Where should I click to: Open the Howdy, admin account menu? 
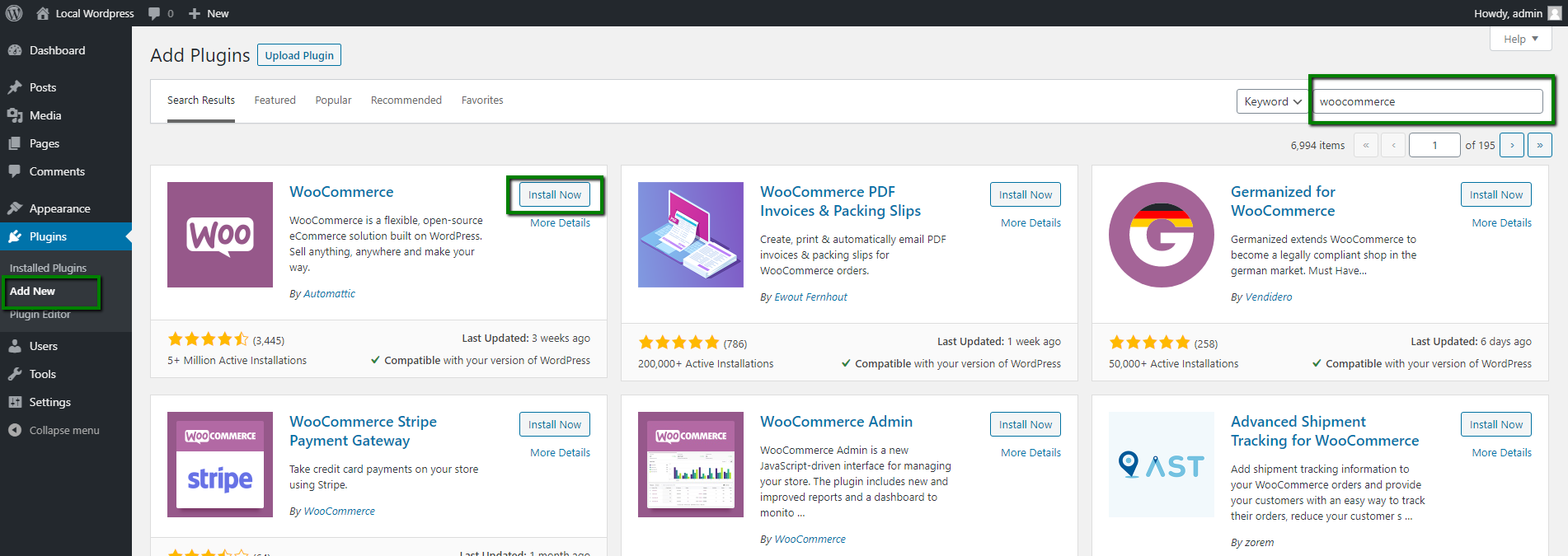[x=1517, y=13]
